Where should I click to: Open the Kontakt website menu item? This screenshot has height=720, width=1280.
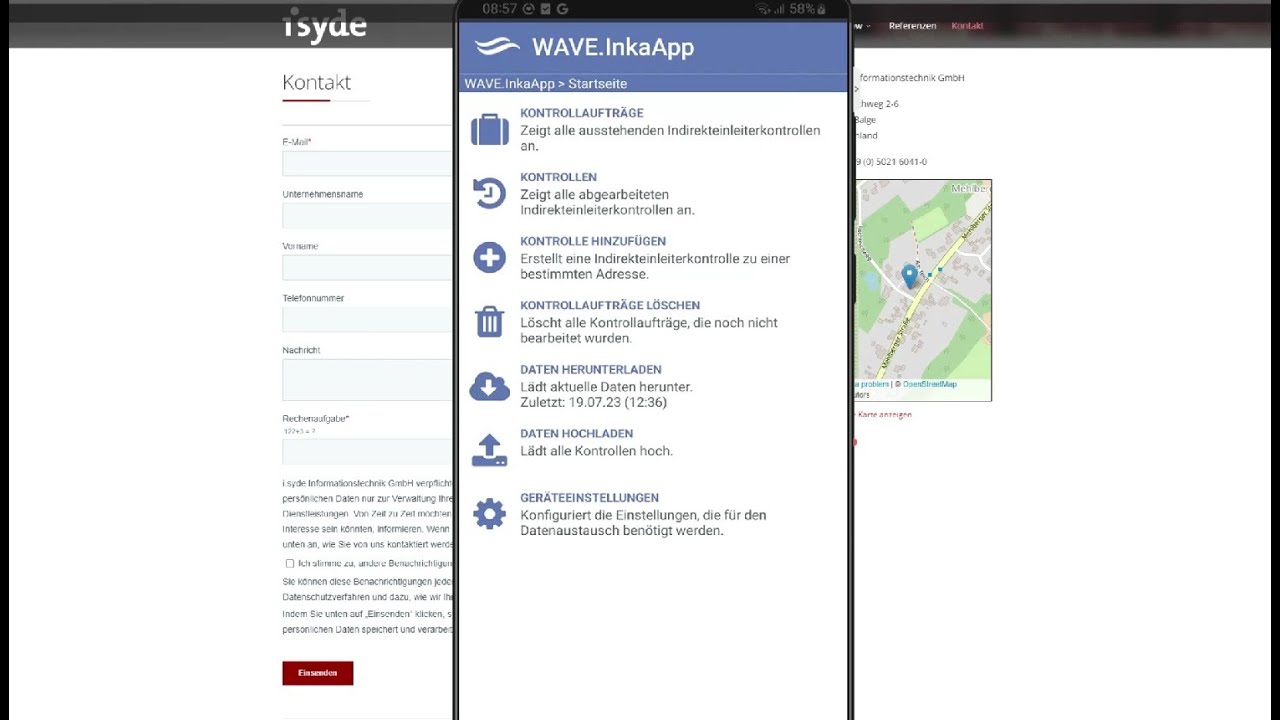[967, 26]
